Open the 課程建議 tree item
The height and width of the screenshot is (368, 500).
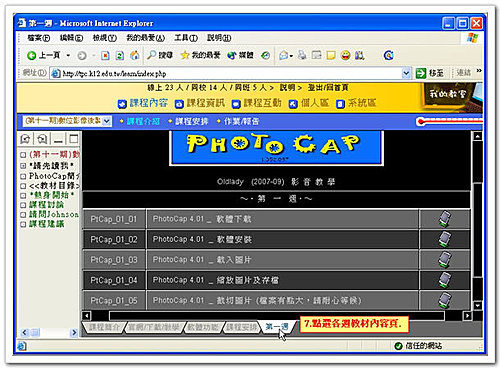46,224
